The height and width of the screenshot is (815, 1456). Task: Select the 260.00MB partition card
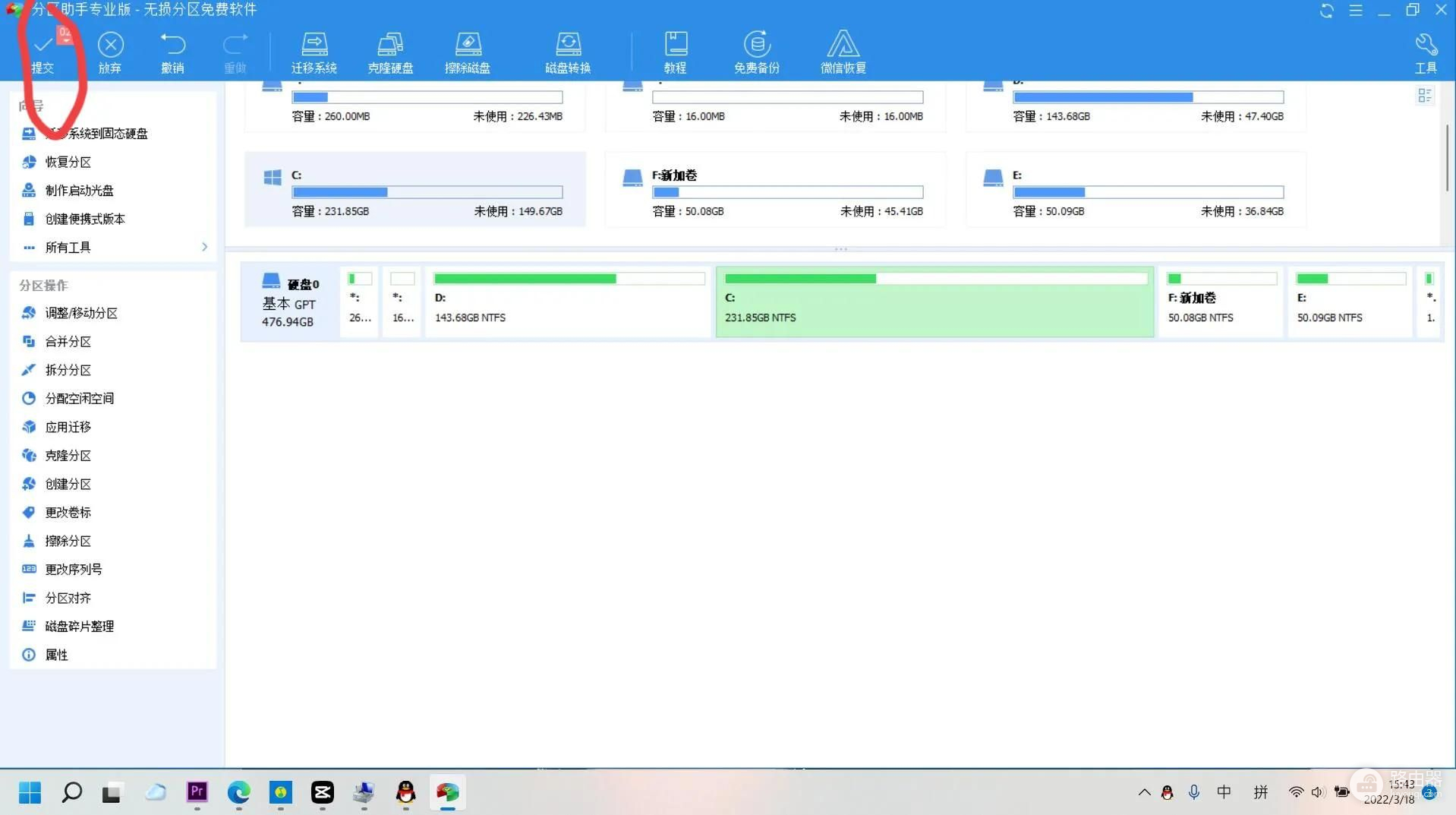click(414, 106)
